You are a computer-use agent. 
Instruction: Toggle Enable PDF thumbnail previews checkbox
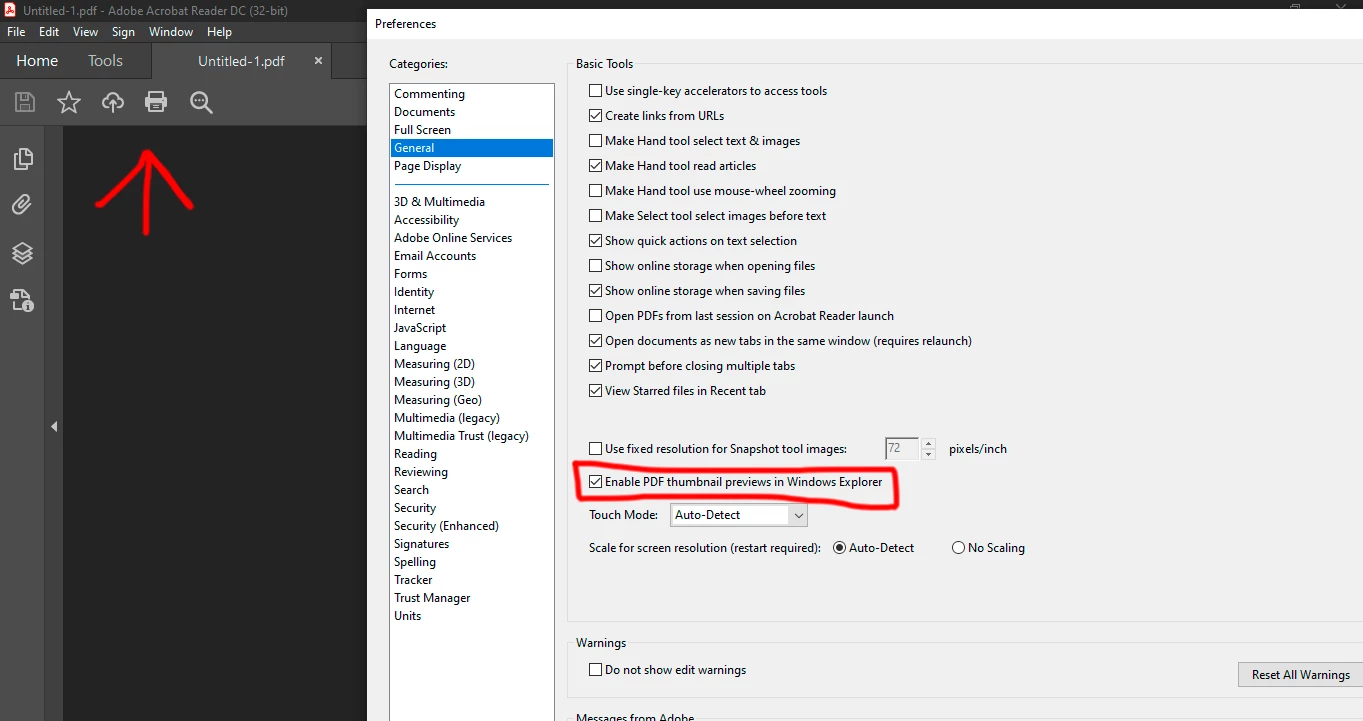pyautogui.click(x=596, y=482)
